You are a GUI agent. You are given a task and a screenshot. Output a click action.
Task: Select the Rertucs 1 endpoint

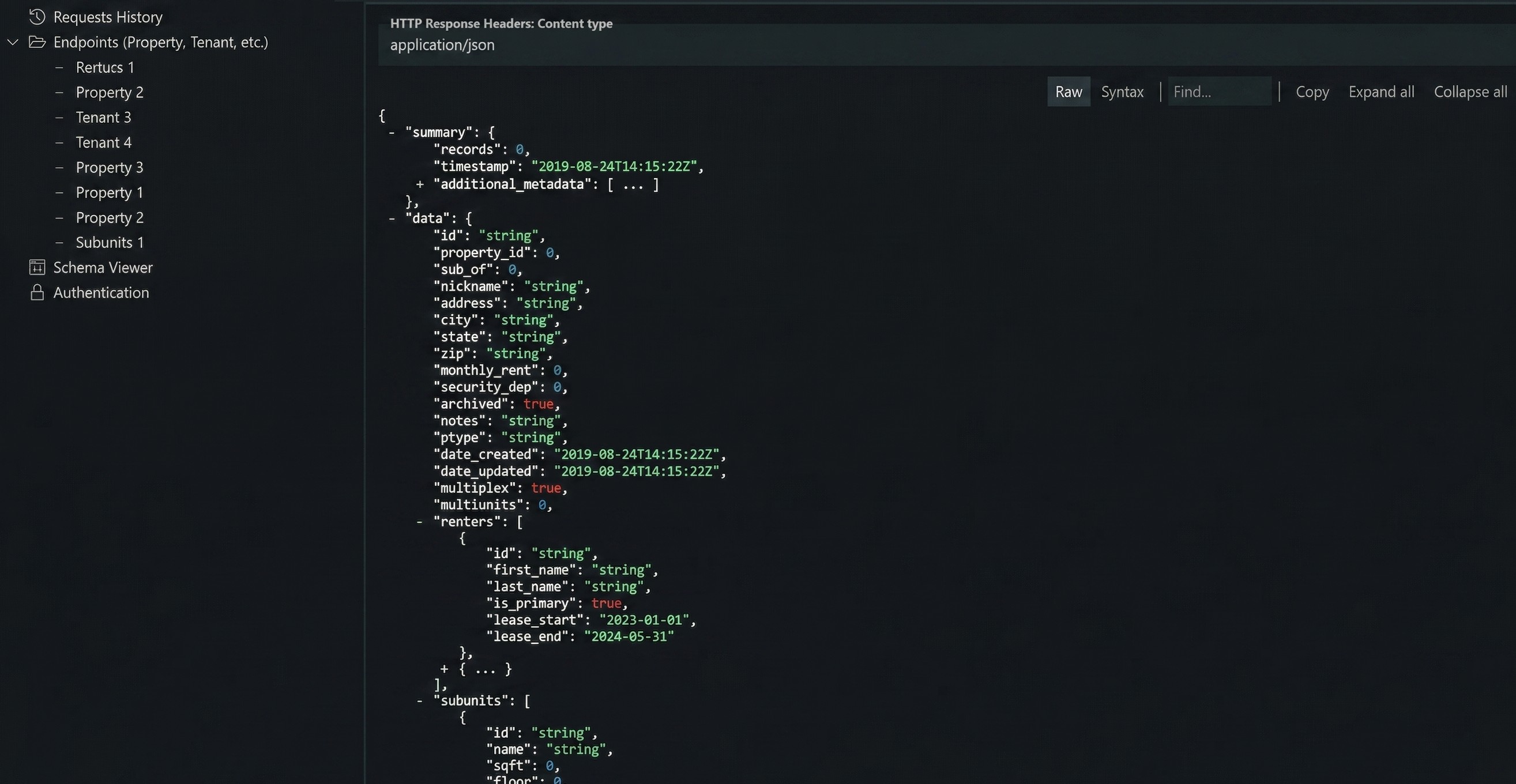tap(104, 67)
